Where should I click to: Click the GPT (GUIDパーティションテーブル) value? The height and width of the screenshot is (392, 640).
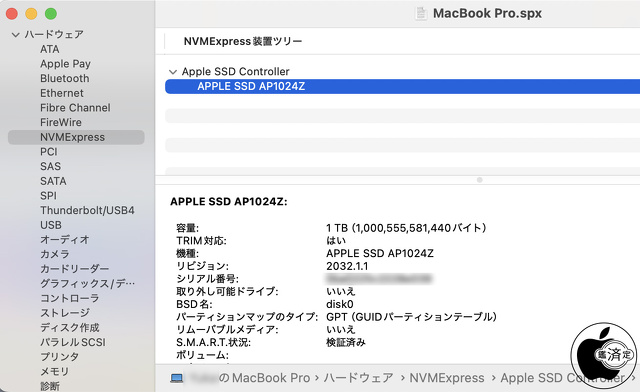[x=411, y=317]
